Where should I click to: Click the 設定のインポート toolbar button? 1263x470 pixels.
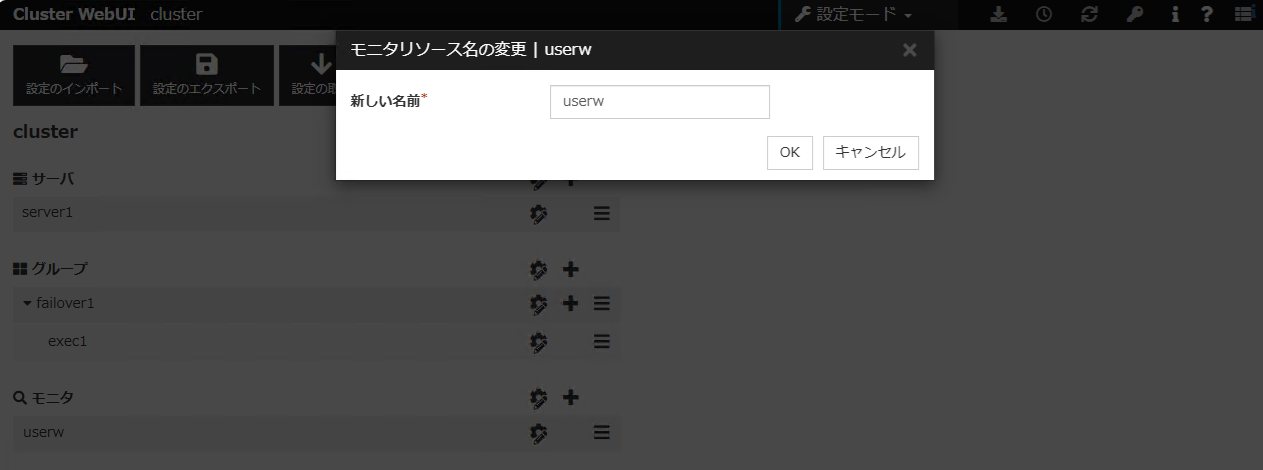click(74, 75)
